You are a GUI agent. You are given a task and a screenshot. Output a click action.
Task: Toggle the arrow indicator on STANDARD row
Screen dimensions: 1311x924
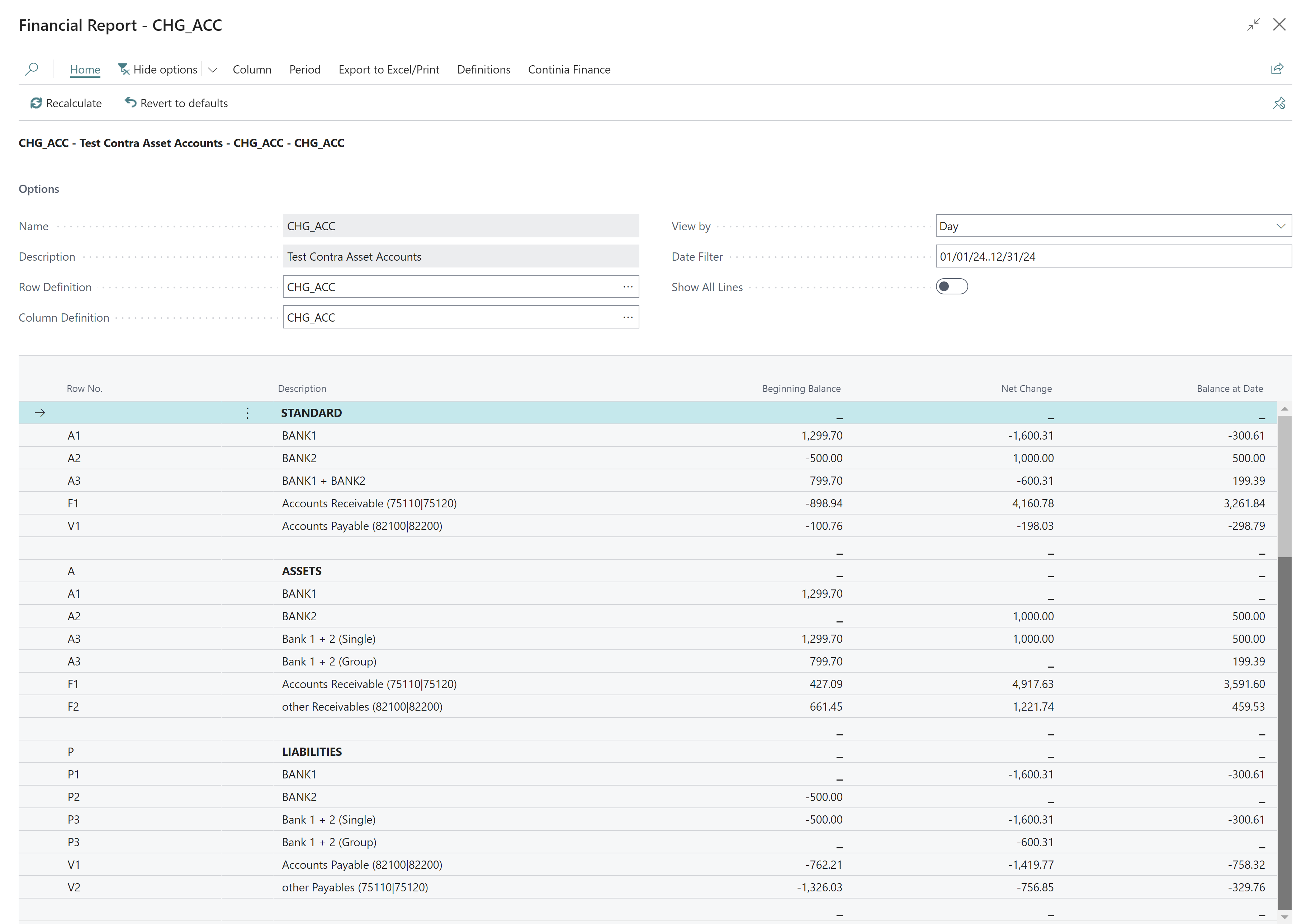[41, 412]
